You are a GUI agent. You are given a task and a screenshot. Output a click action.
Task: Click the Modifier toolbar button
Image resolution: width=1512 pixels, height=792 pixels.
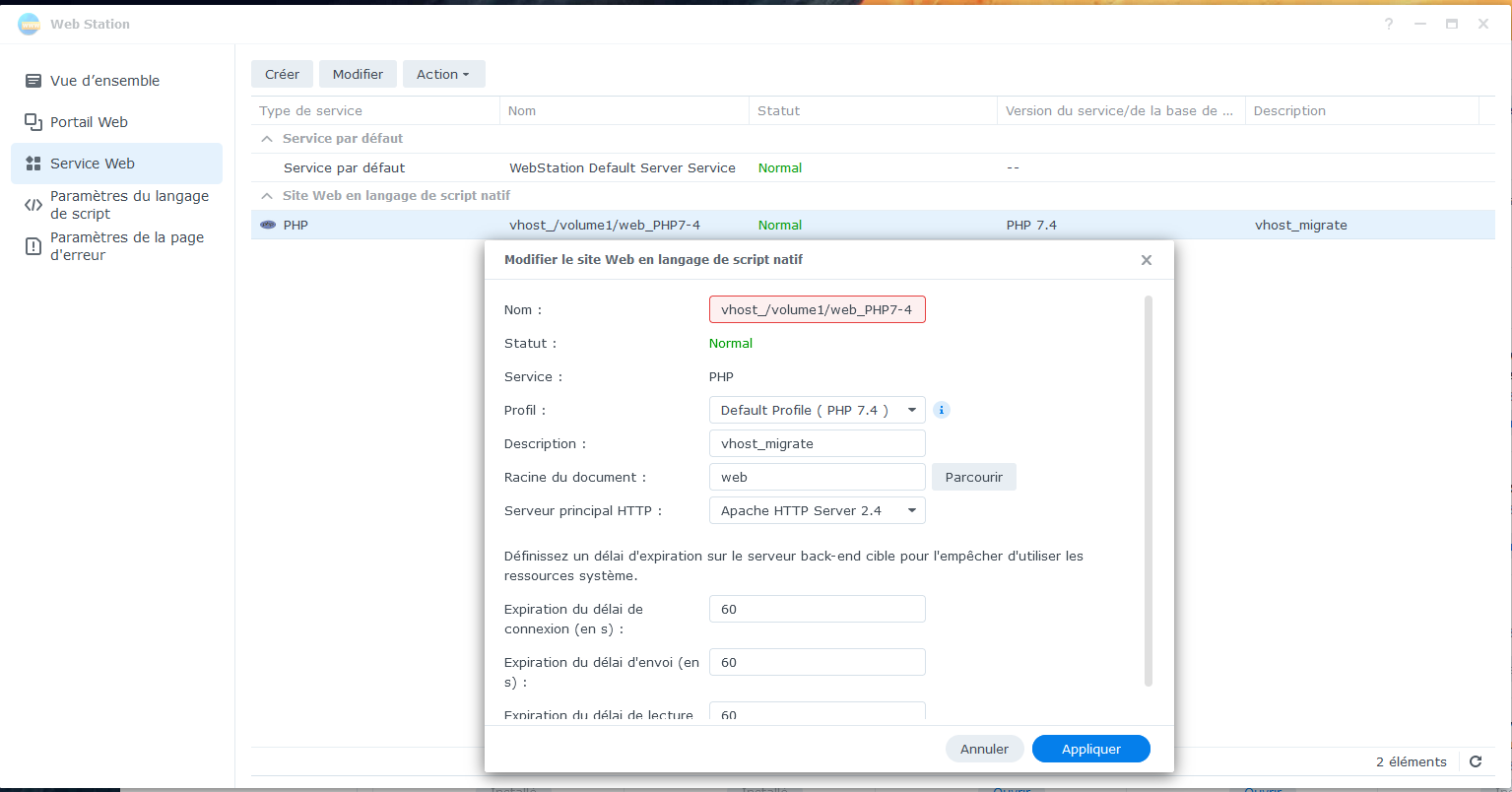358,74
